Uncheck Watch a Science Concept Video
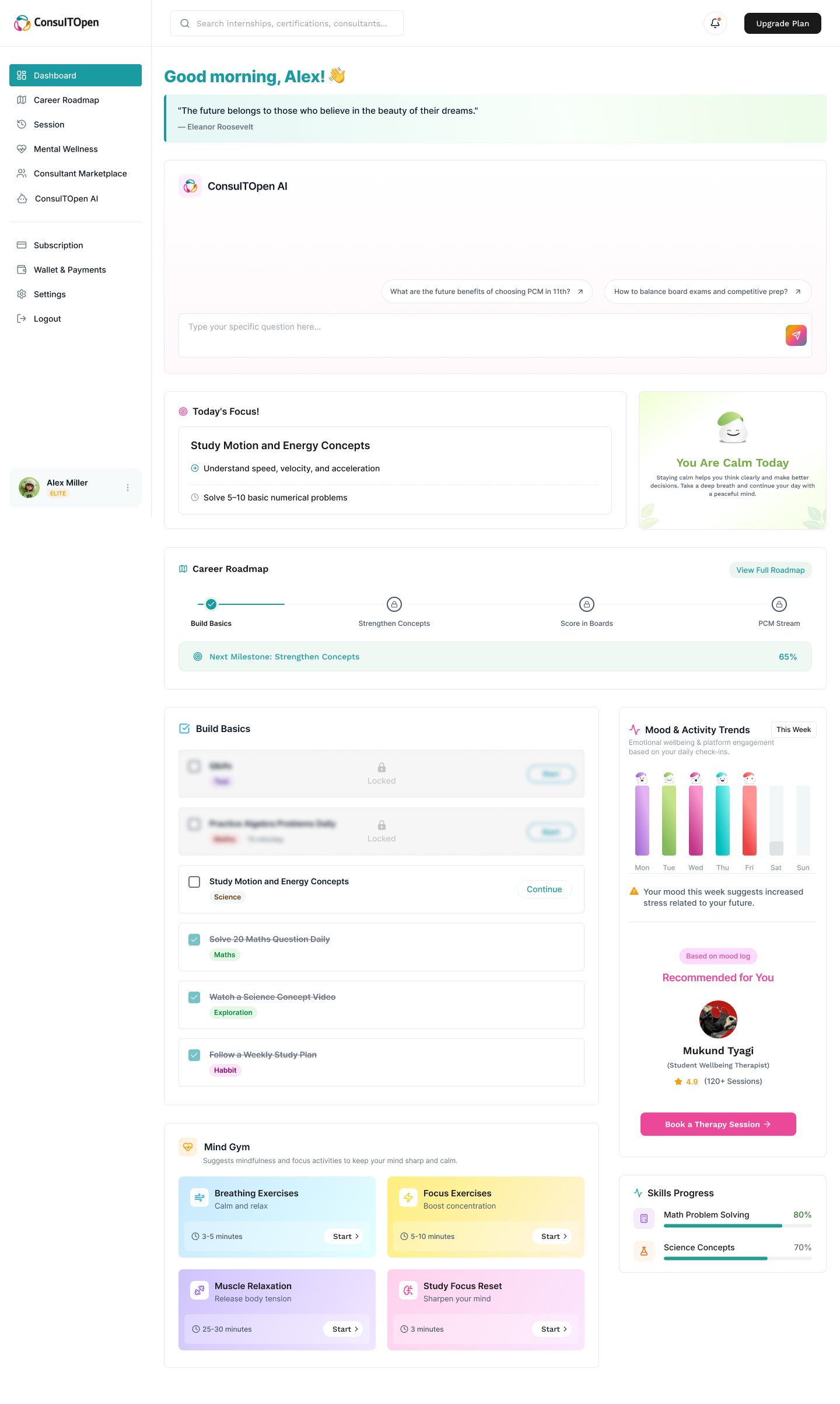 click(194, 997)
